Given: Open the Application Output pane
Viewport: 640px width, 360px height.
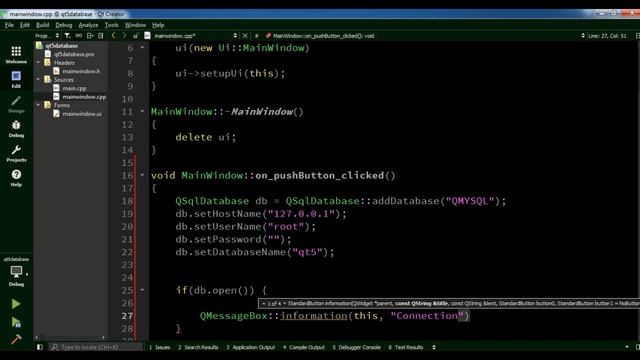Looking at the screenshot, I should [x=251, y=347].
